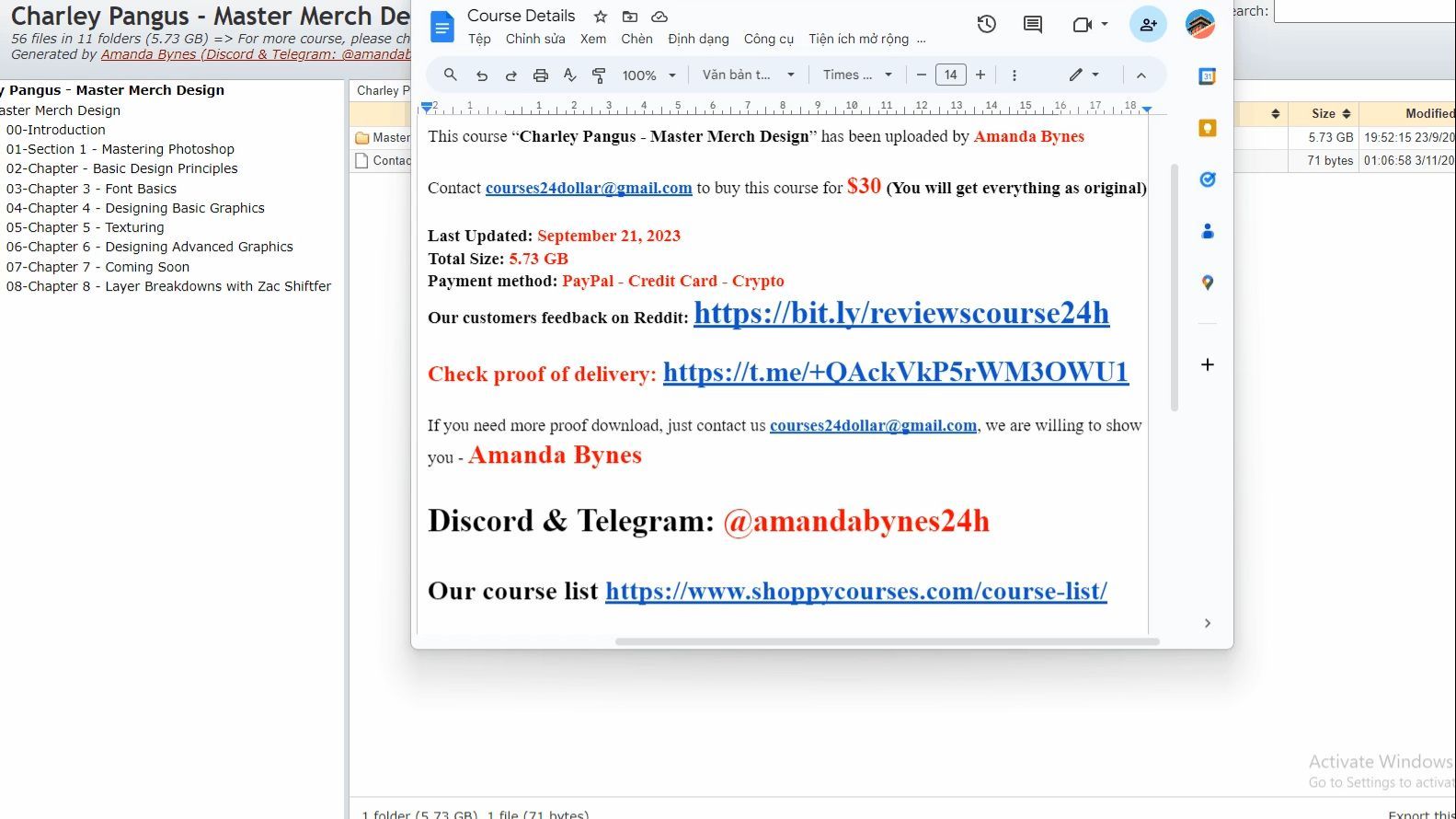The width and height of the screenshot is (1456, 819).
Task: Open more toolbar options three-dot menu
Action: 1015,75
